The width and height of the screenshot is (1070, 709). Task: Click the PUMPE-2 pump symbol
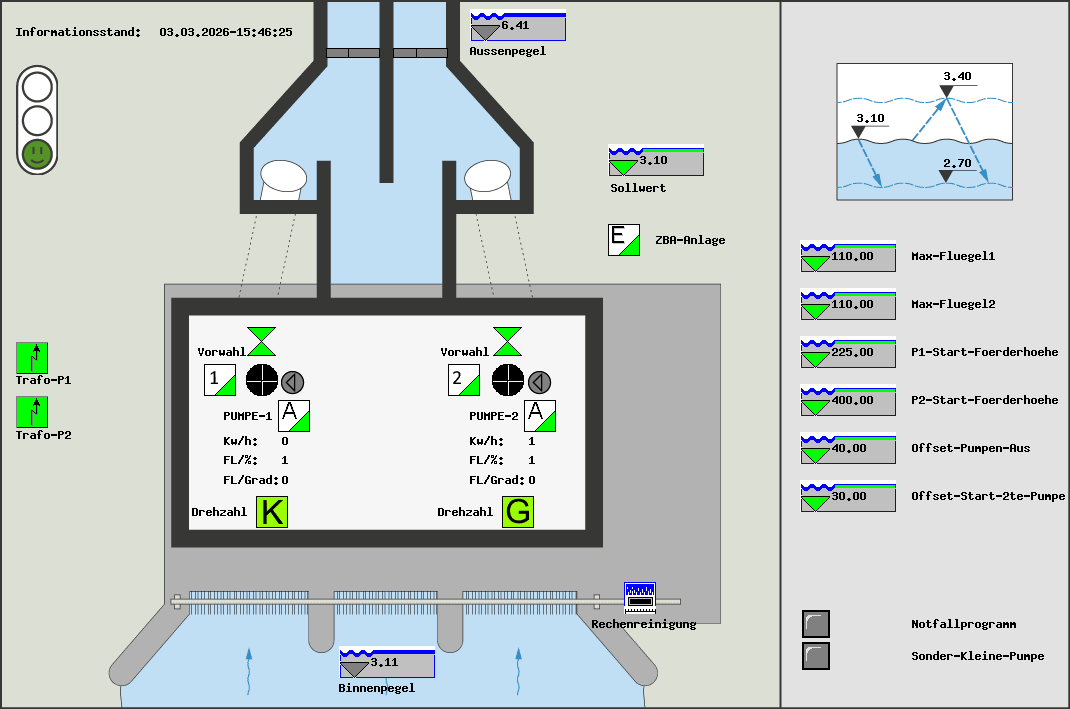[x=508, y=380]
